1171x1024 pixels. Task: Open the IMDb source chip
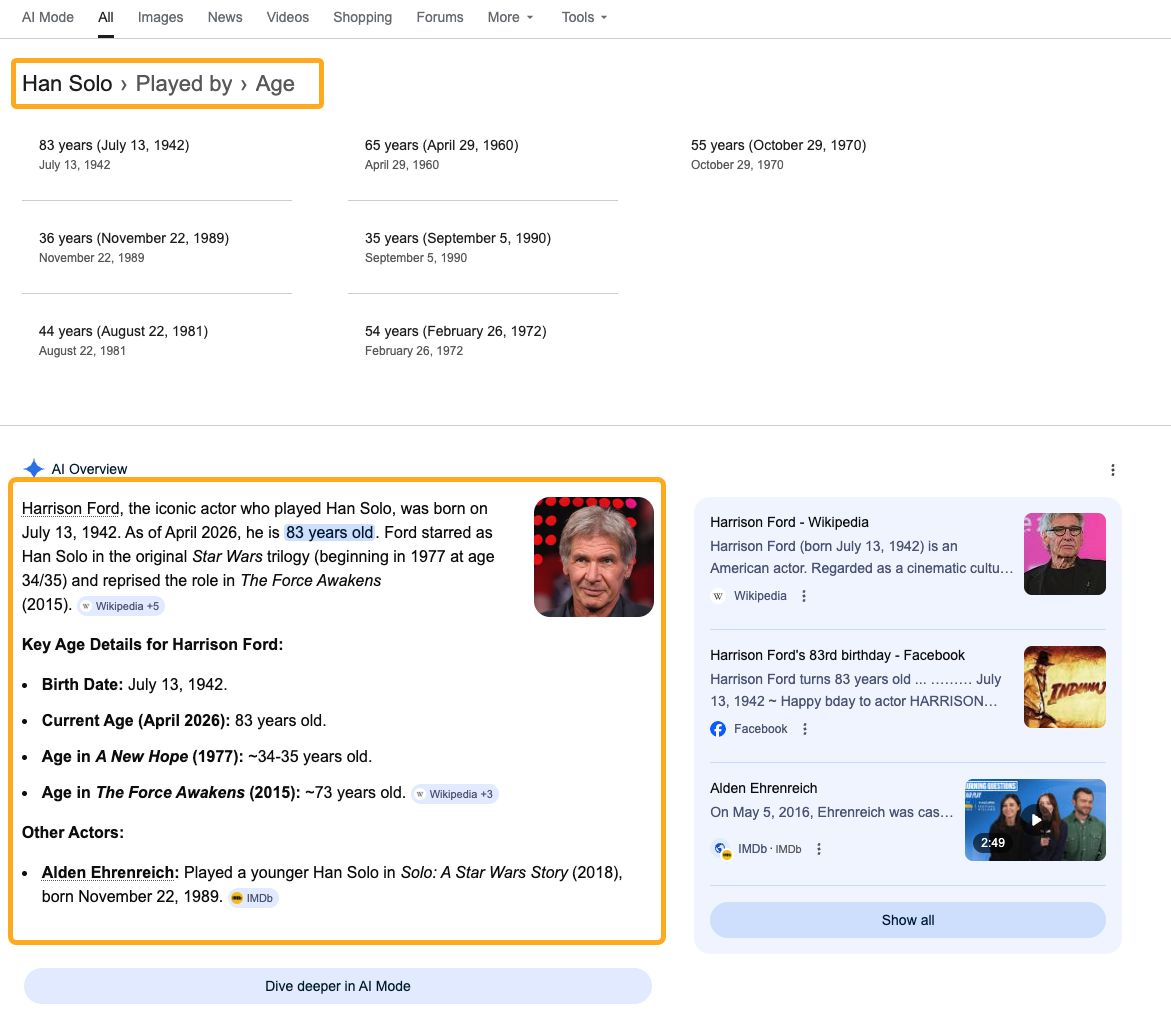point(252,898)
